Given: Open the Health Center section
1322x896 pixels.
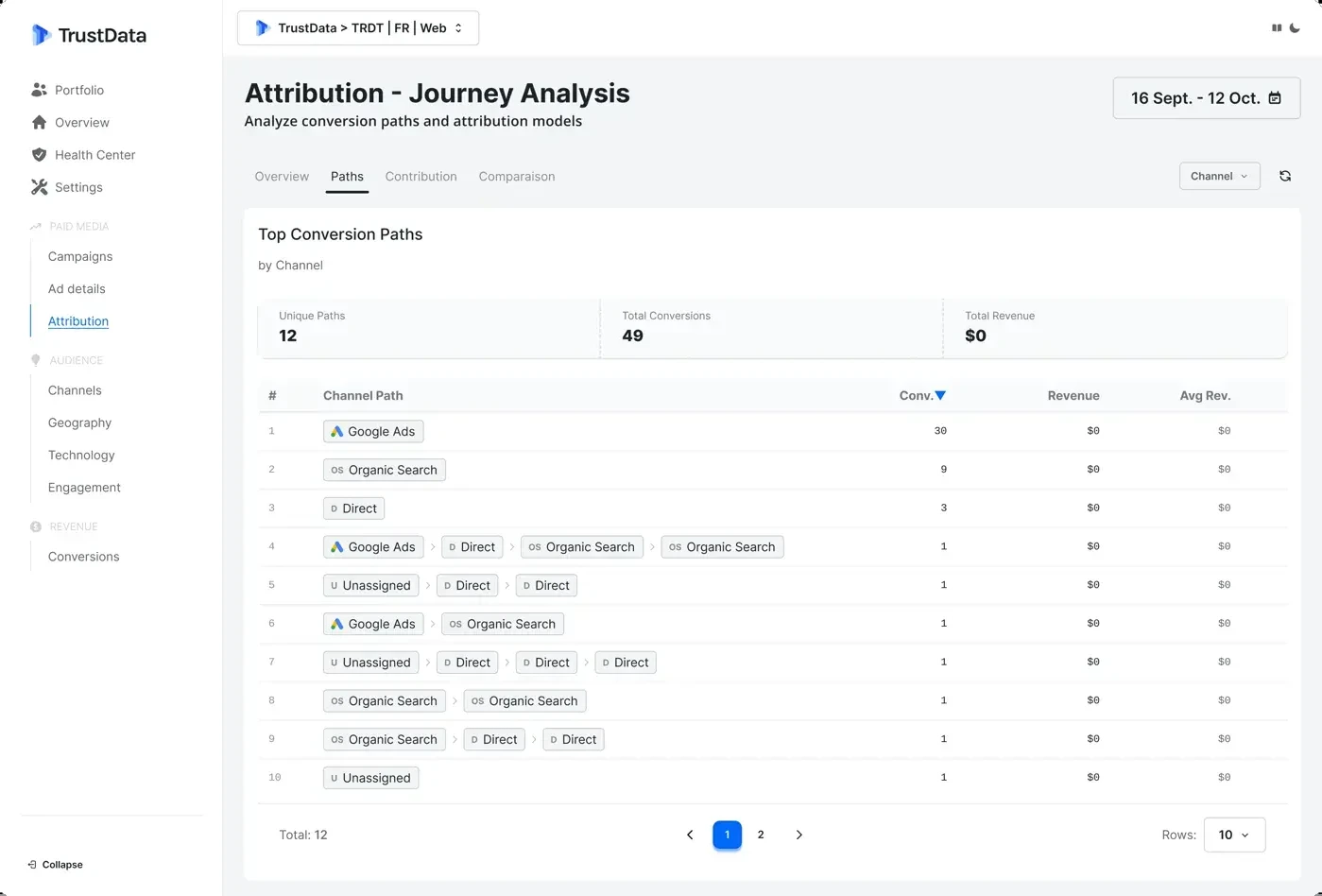Looking at the screenshot, I should coord(92,154).
